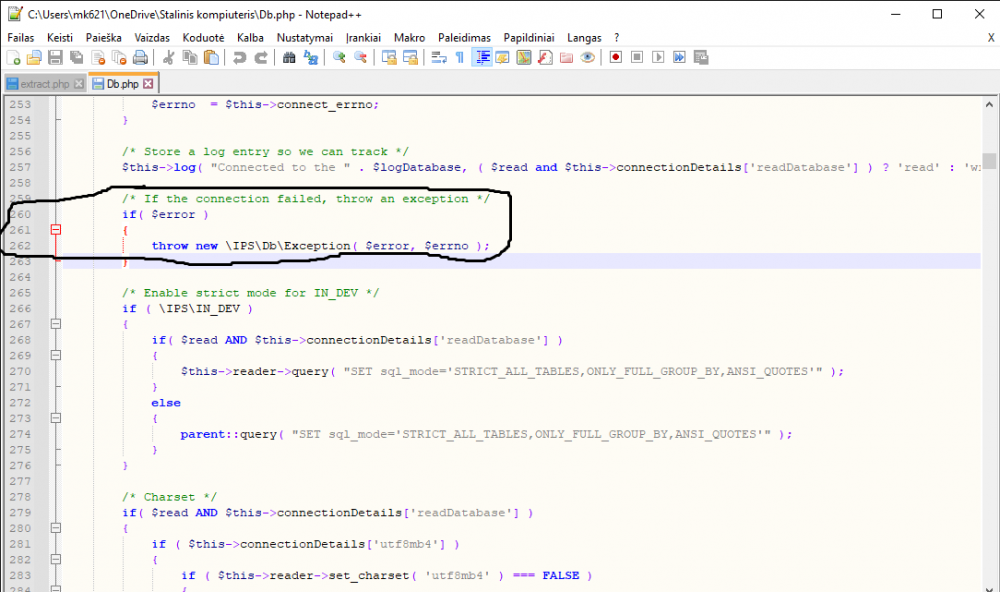
Task: Start macro recording with the red record icon
Action: tap(615, 57)
